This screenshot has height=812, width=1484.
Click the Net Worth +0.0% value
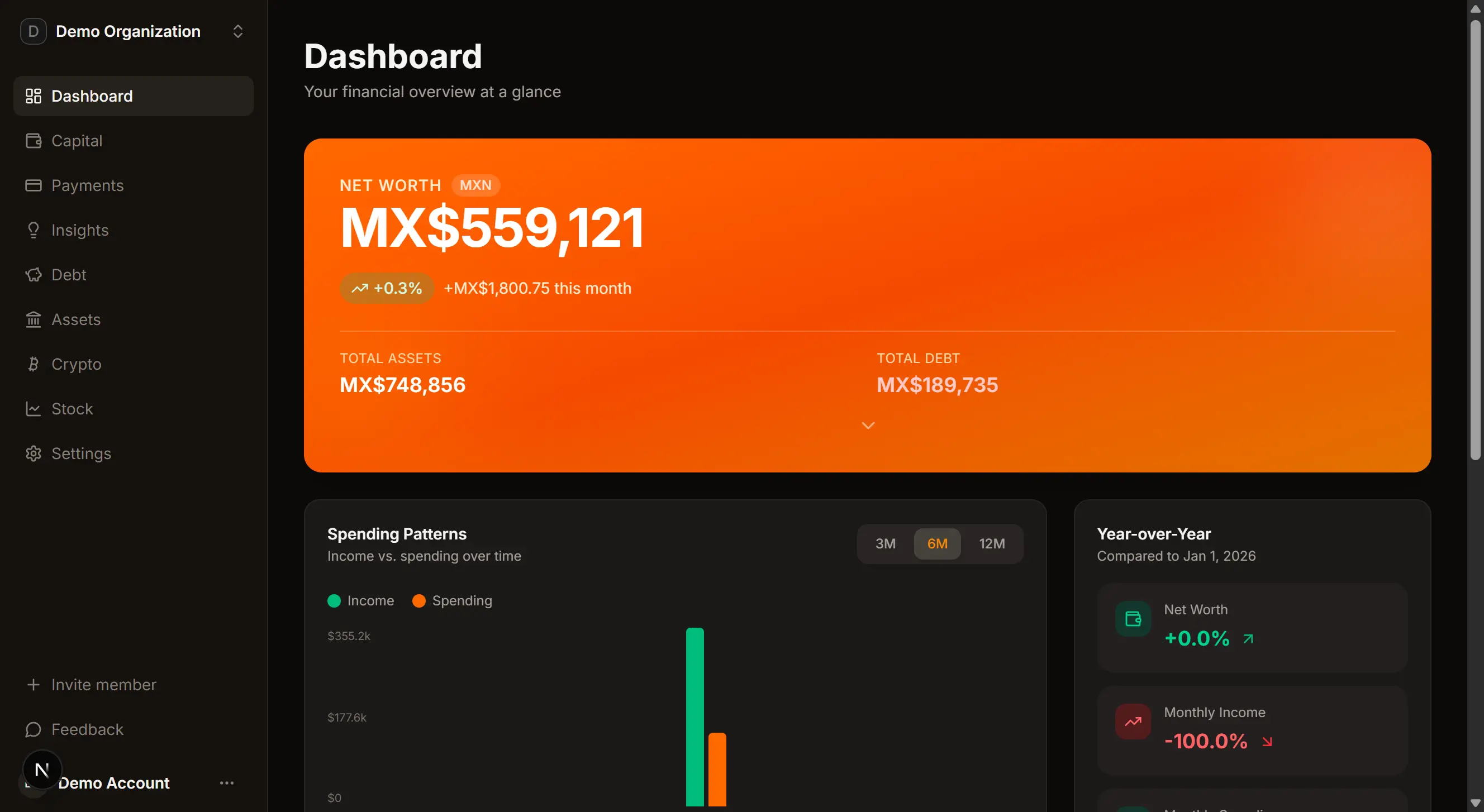tap(1197, 639)
